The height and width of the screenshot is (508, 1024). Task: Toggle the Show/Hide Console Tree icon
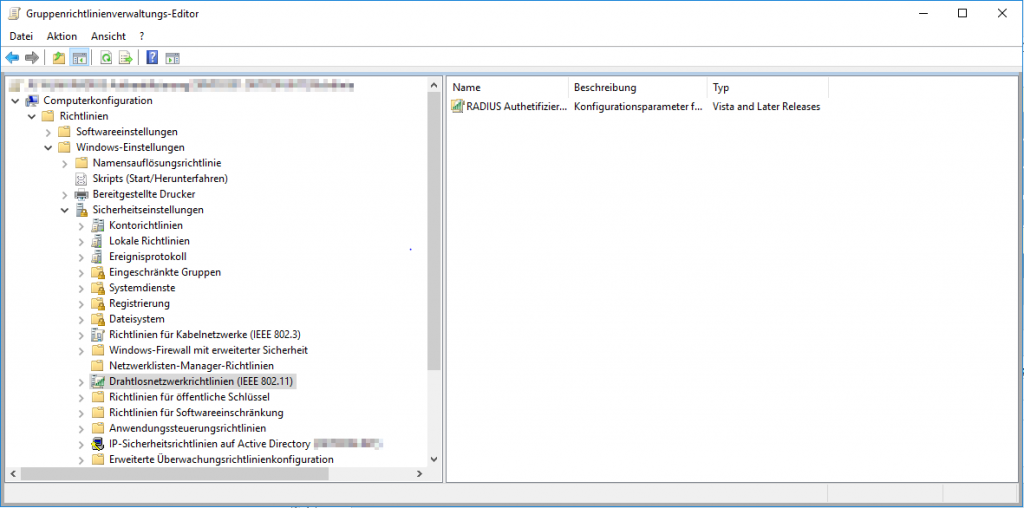click(79, 58)
